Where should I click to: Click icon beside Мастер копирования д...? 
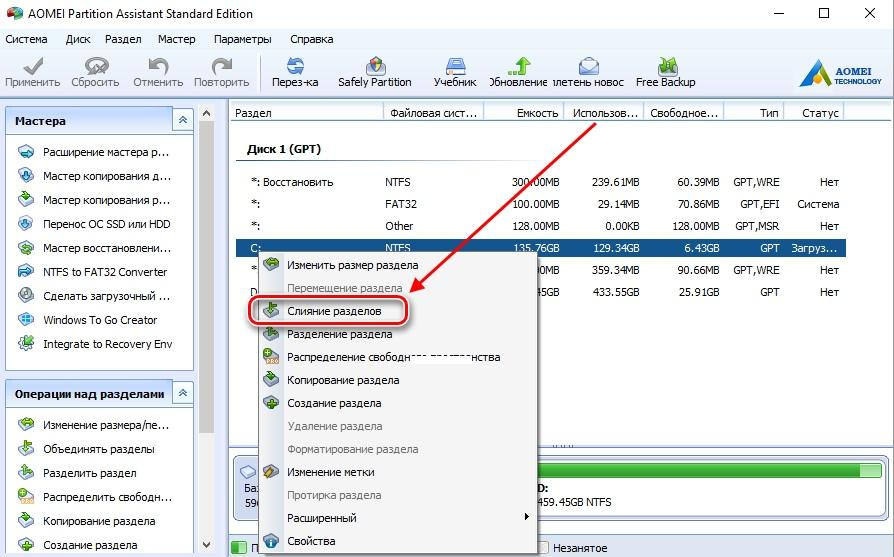click(x=26, y=176)
